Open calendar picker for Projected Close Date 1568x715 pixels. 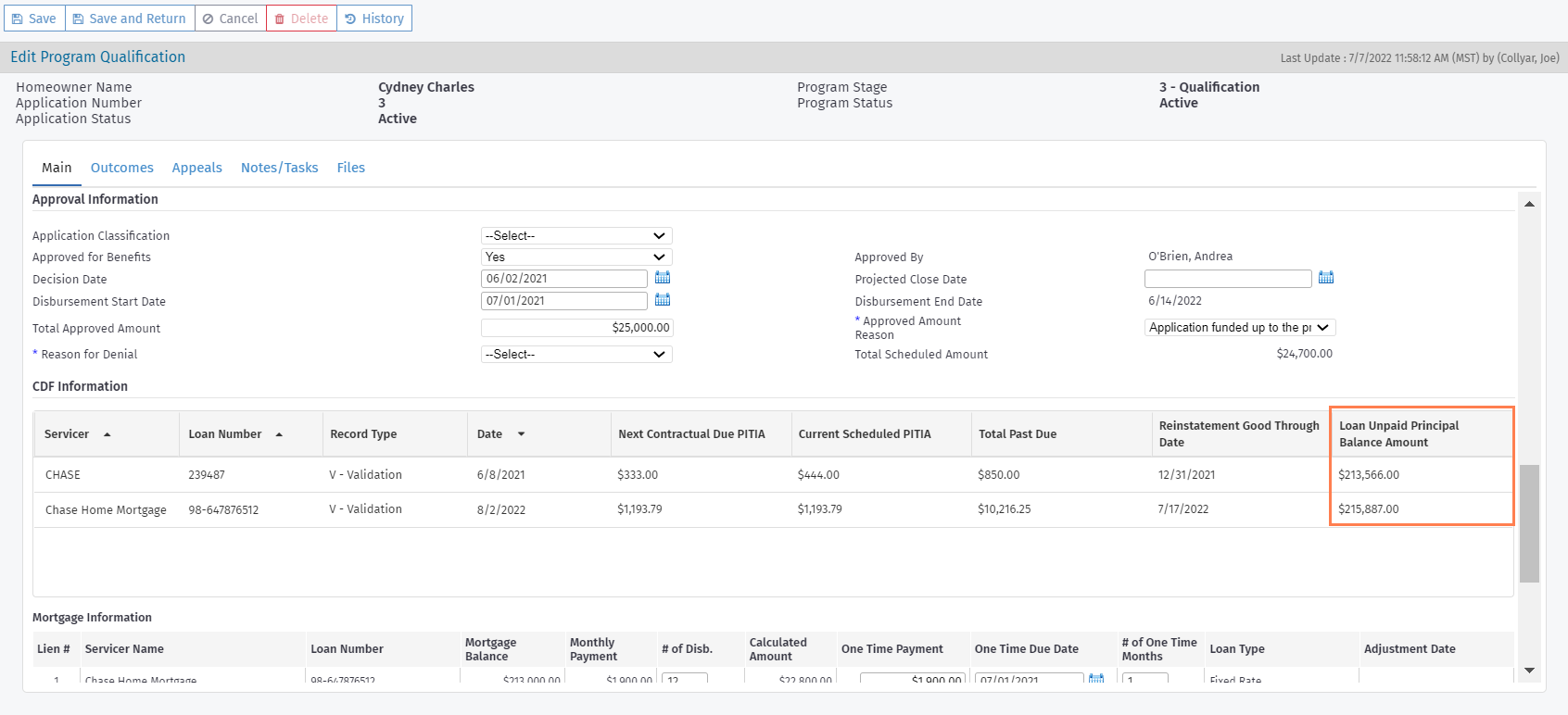coord(1326,278)
